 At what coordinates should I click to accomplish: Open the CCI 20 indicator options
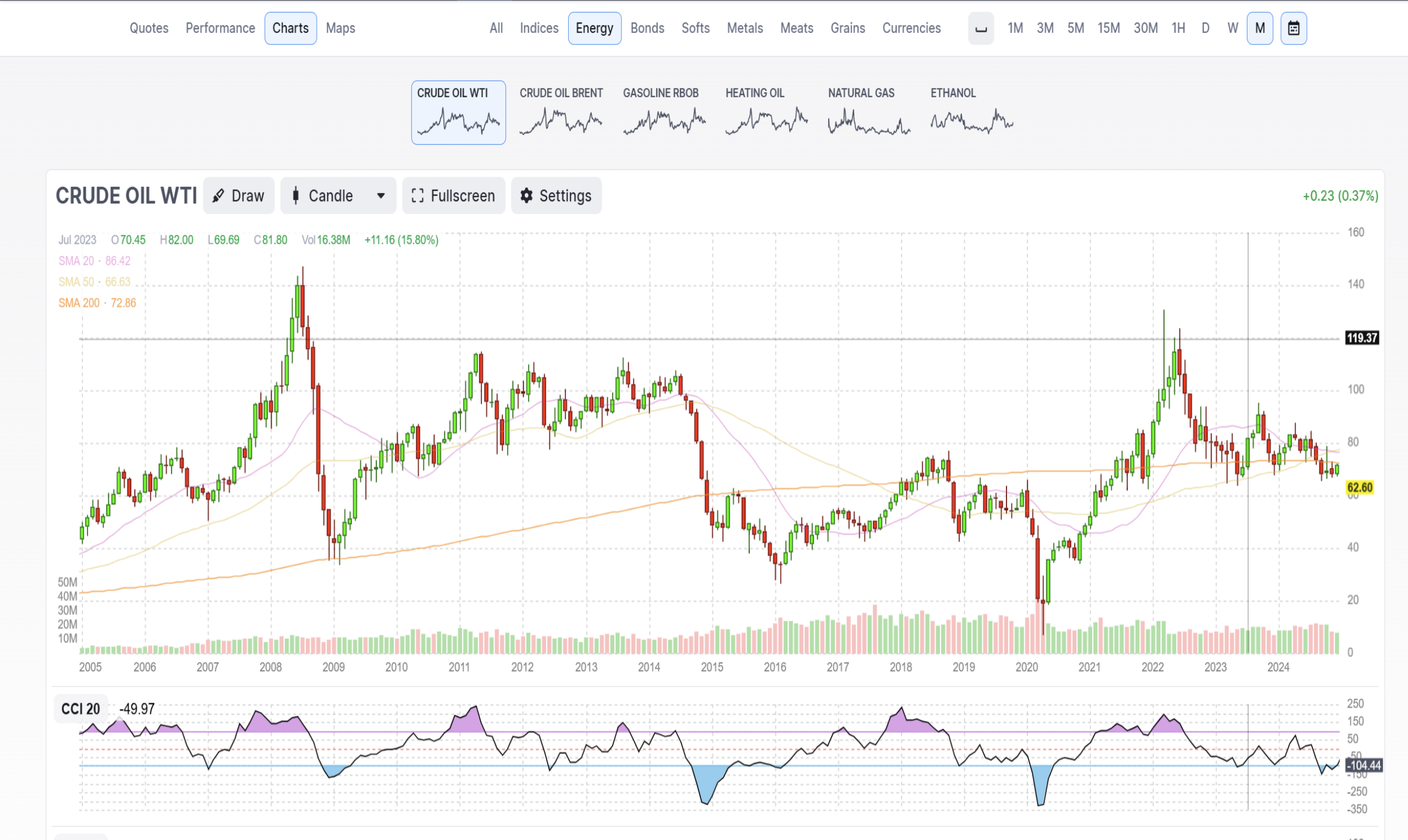[x=81, y=709]
